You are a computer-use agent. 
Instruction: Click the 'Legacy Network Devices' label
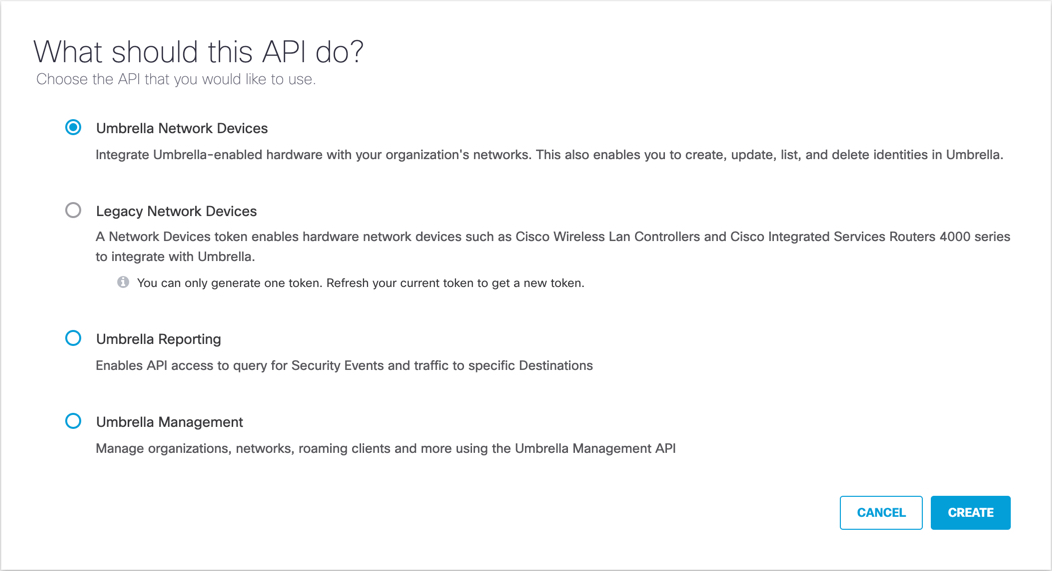coord(176,211)
